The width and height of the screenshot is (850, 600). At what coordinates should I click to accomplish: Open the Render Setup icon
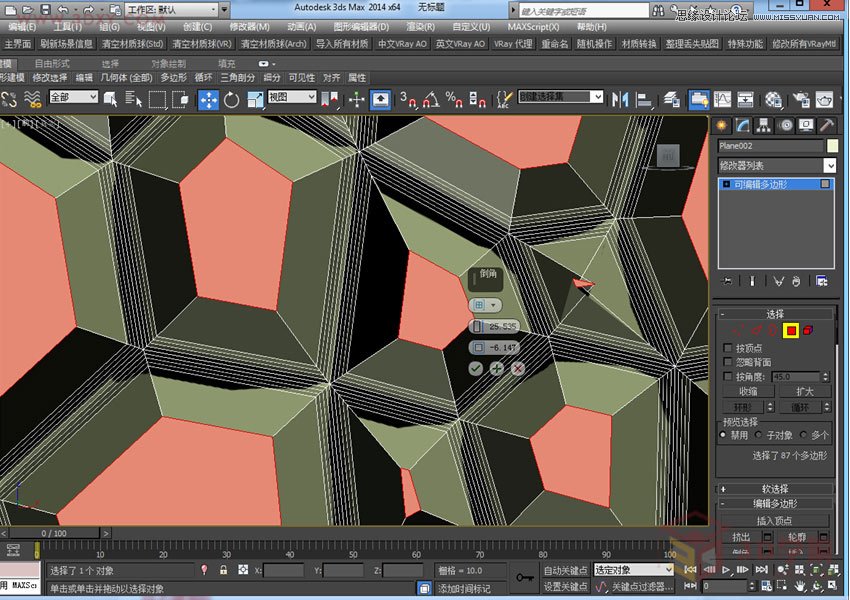(x=801, y=100)
